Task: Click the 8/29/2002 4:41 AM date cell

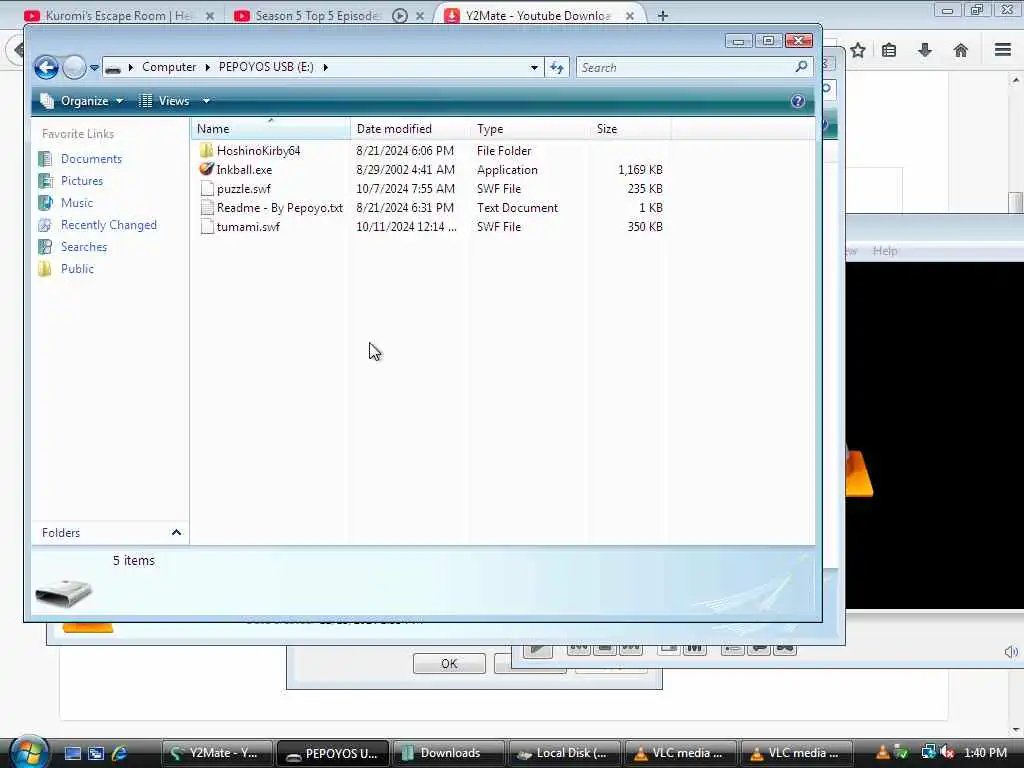Action: pos(406,170)
